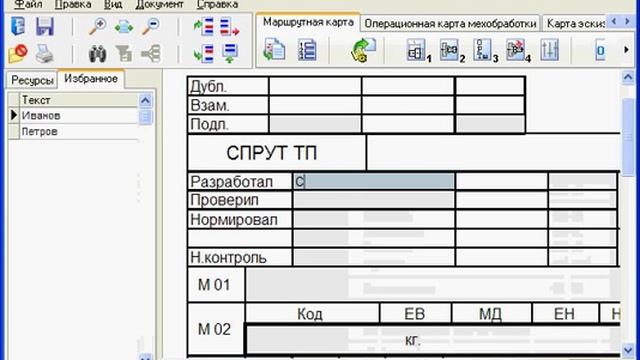This screenshot has width=640, height=360.
Task: Click the Проверил name field
Action: point(373,200)
